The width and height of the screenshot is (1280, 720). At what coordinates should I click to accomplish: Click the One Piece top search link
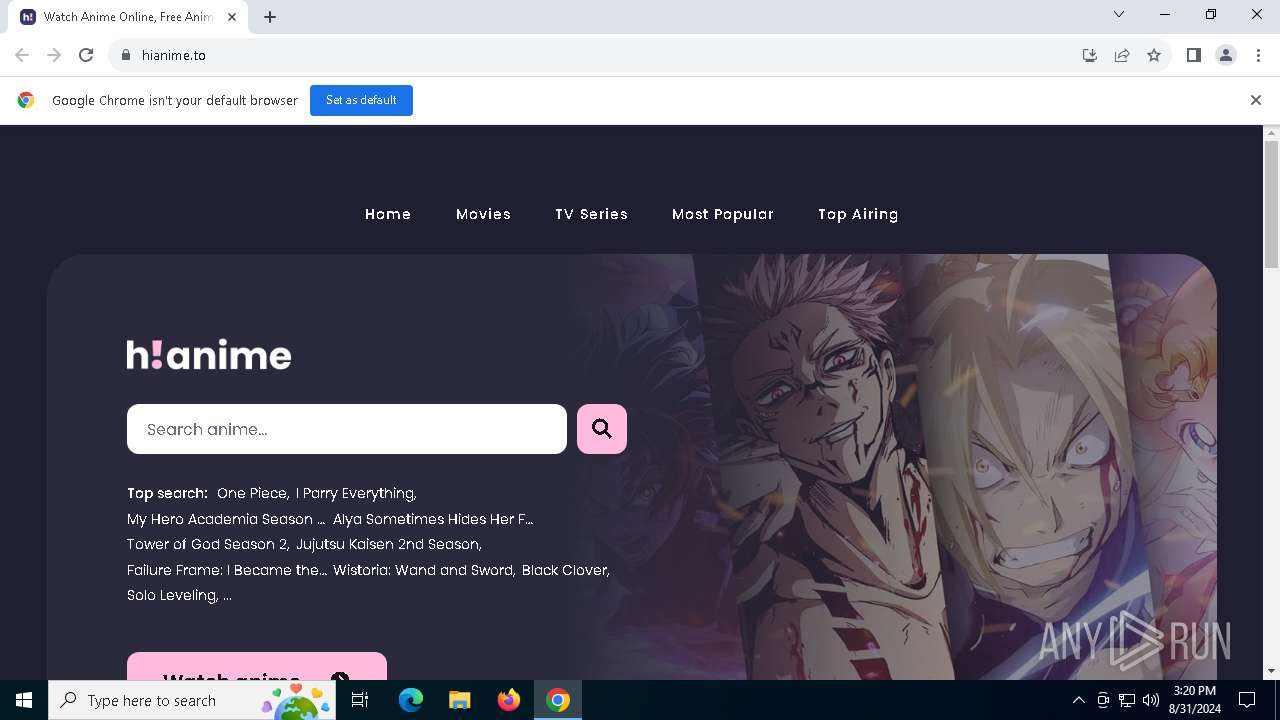pyautogui.click(x=253, y=493)
